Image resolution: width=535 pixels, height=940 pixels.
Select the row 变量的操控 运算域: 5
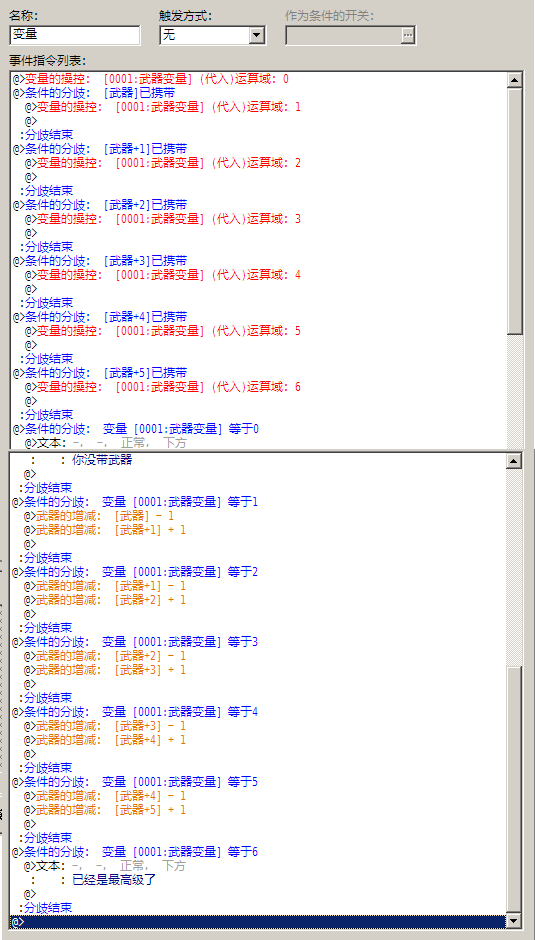click(x=259, y=331)
